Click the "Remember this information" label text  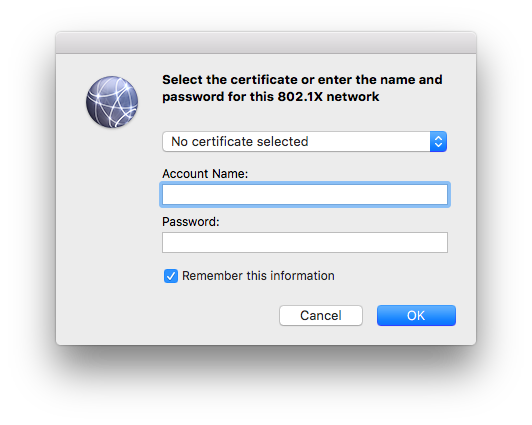[x=258, y=276]
